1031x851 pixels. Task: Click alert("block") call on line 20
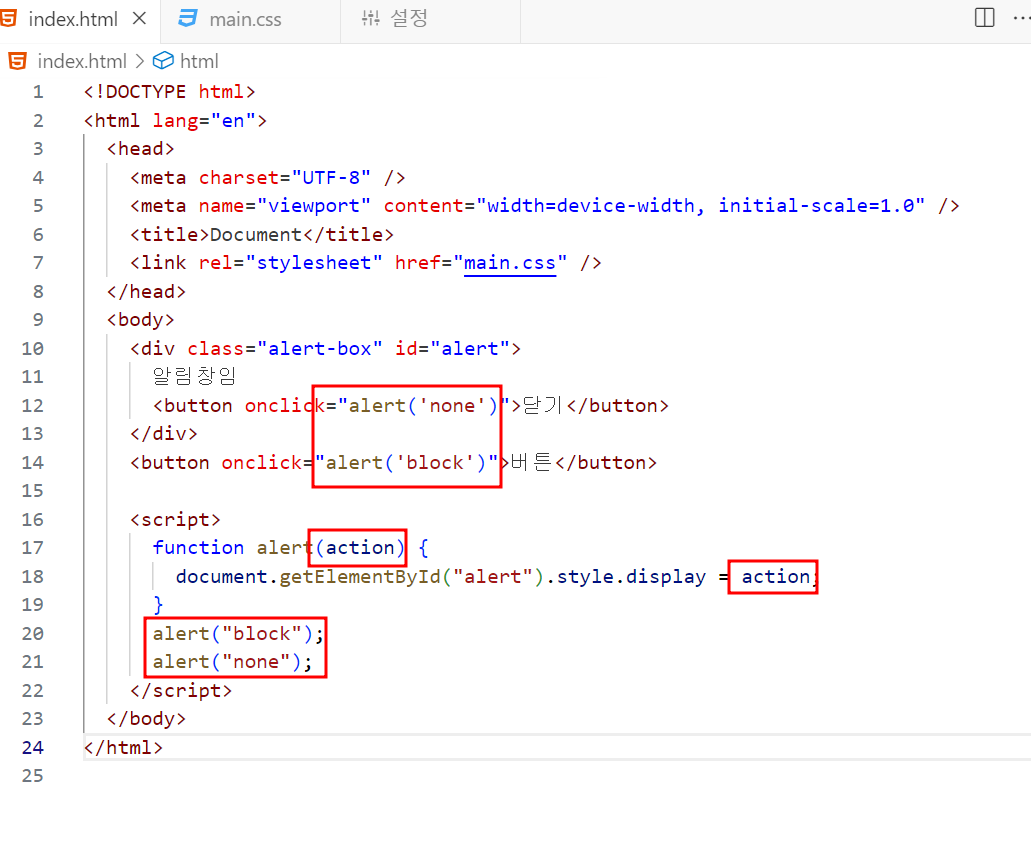[238, 634]
